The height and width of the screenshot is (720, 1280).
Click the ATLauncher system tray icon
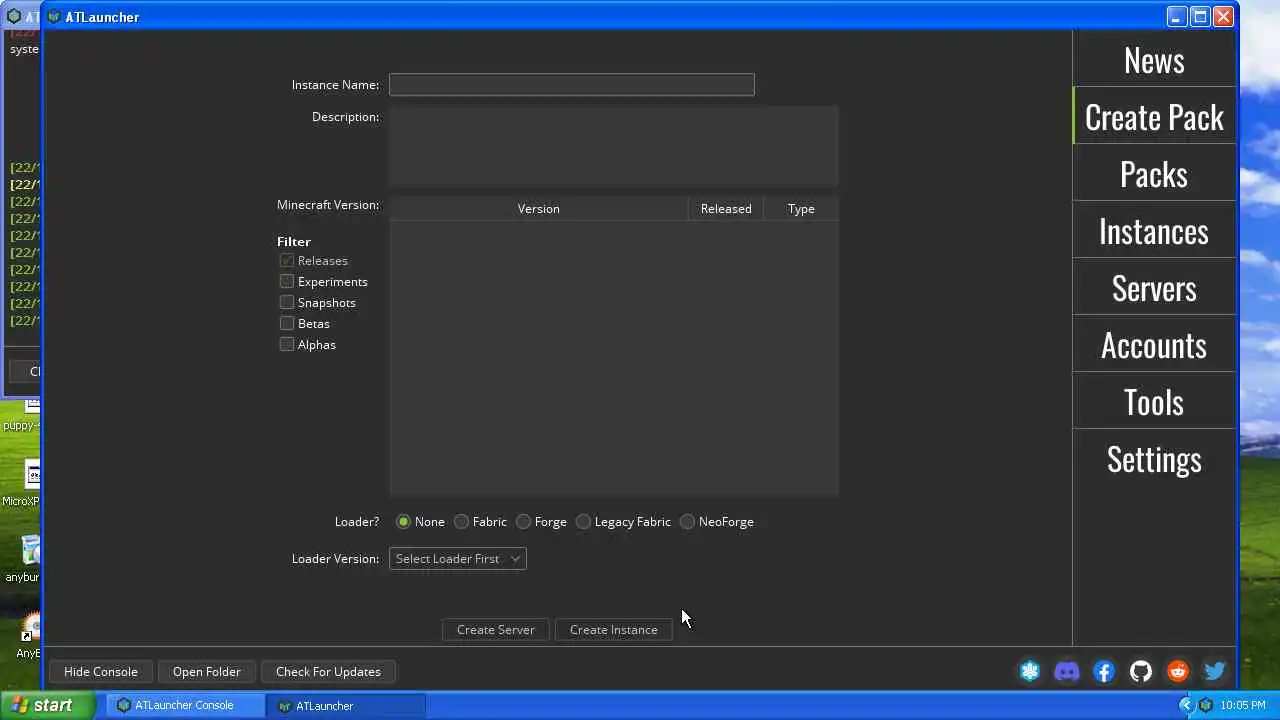[x=1206, y=705]
